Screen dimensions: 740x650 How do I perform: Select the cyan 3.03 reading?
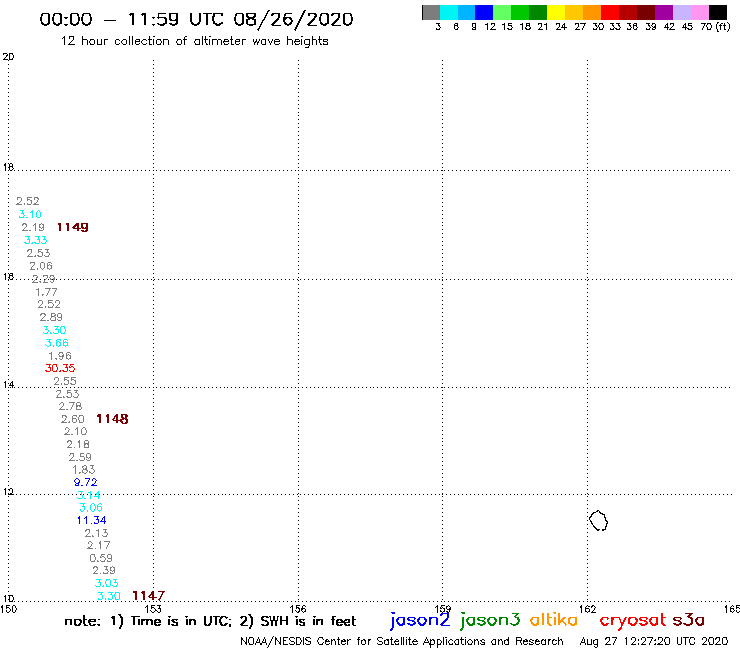107,583
